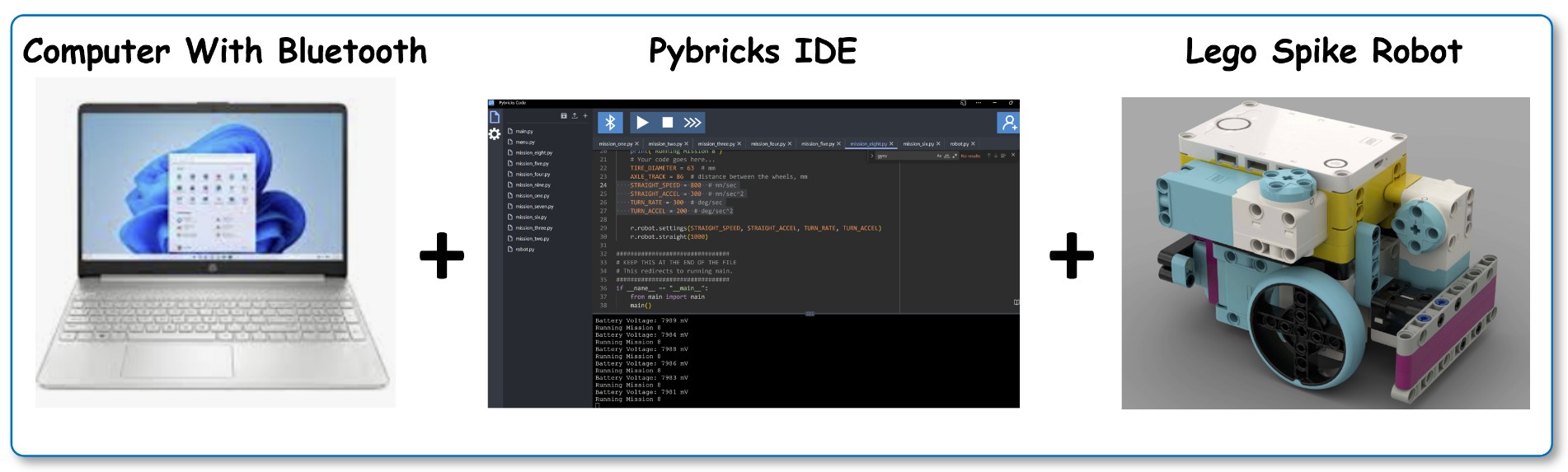
Task: Run the program with the play button
Action: pos(642,123)
